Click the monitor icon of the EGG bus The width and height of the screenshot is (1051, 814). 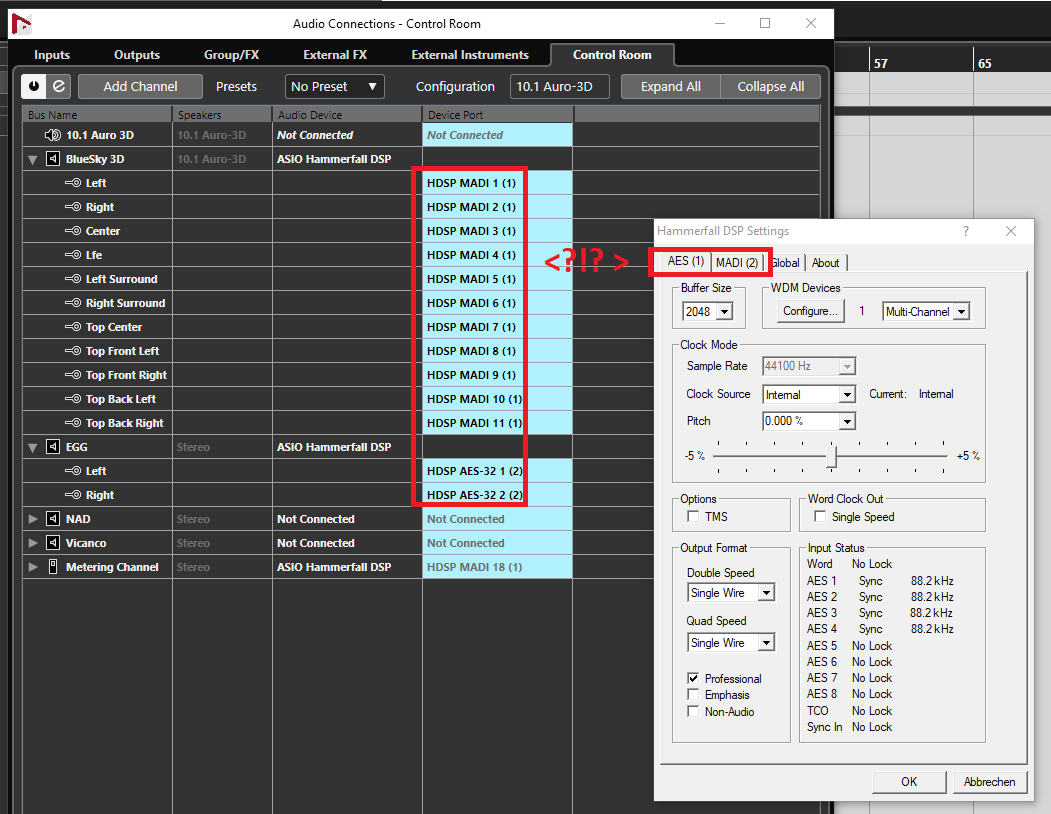coord(52,447)
